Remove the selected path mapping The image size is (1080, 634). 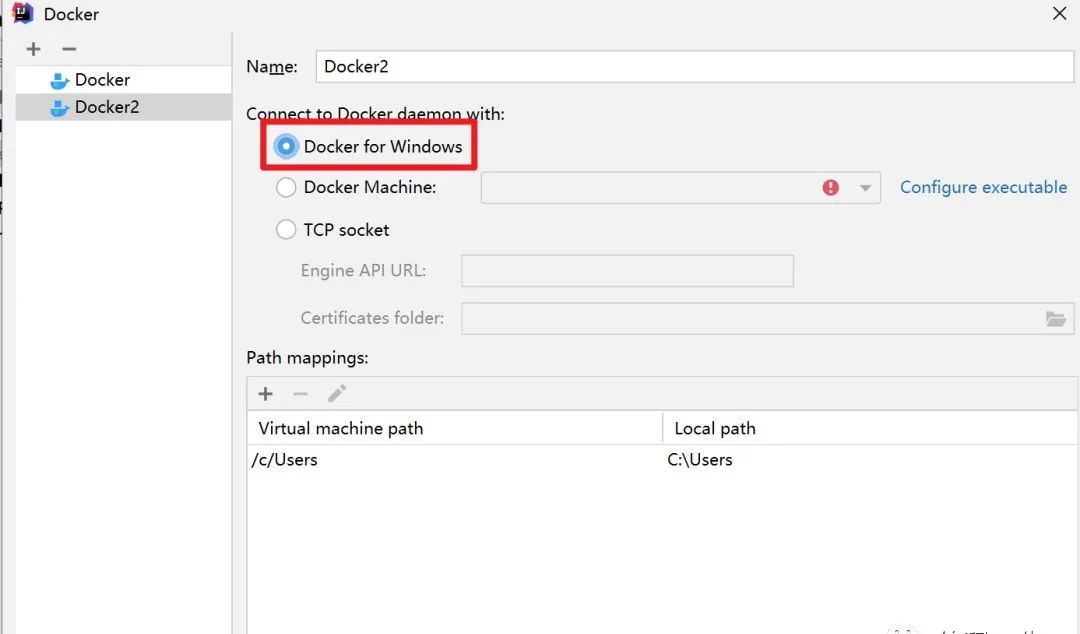click(x=300, y=393)
